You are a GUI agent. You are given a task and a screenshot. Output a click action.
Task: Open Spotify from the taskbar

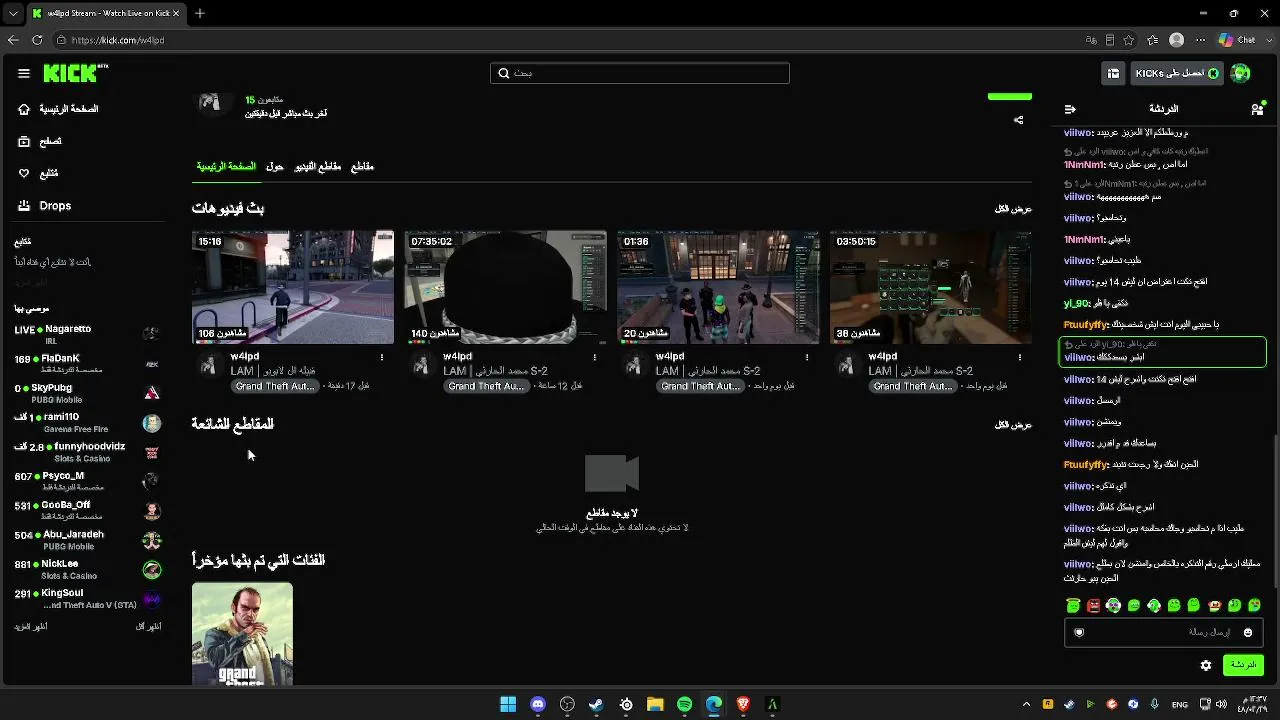684,704
